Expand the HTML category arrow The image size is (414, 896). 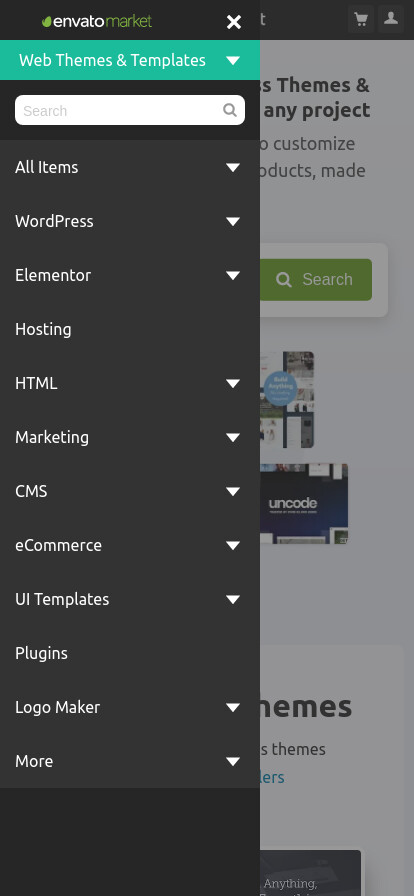(233, 383)
